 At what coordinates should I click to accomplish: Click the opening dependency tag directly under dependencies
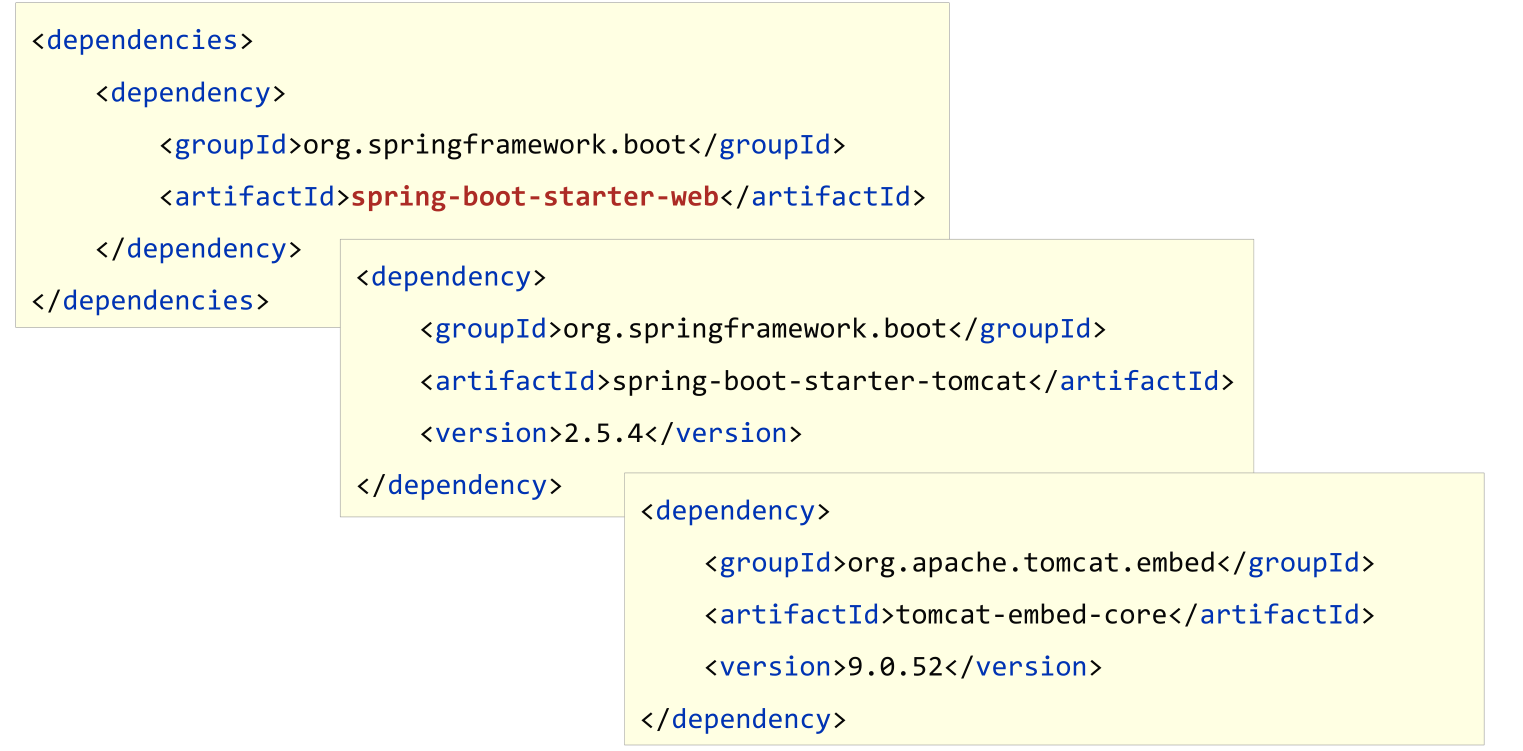[x=191, y=93]
